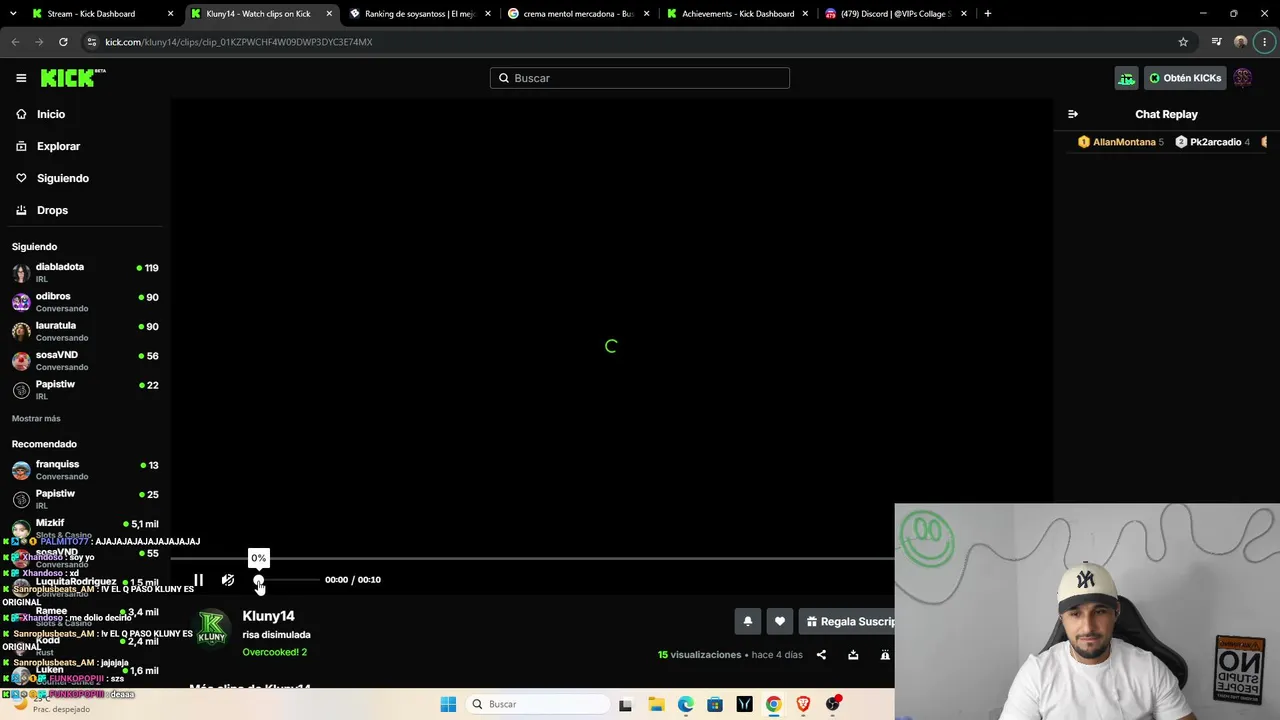The height and width of the screenshot is (720, 1280).
Task: Reload the current page
Action: (x=63, y=42)
